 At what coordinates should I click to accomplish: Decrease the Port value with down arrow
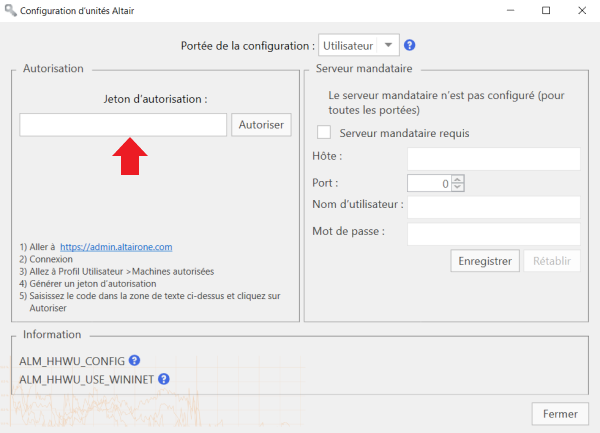tap(458, 187)
